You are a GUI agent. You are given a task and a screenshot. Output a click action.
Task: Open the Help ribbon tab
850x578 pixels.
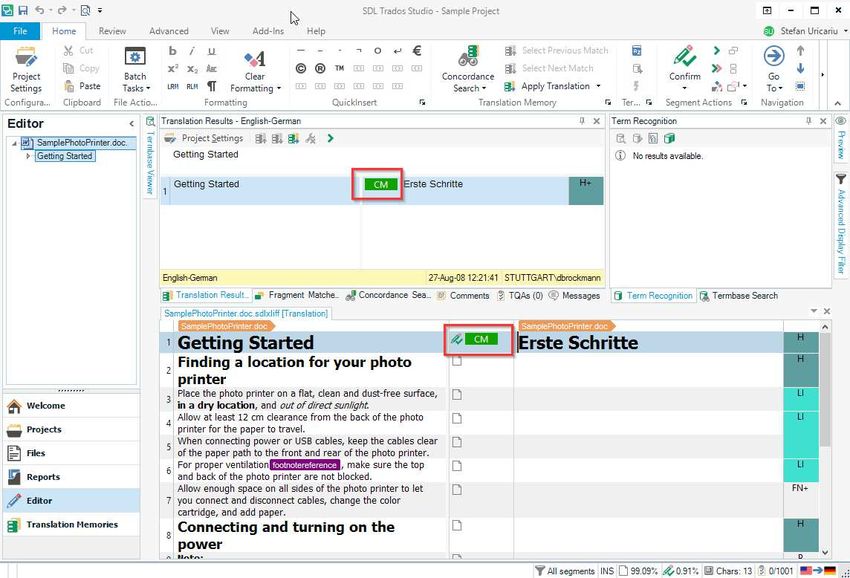(x=316, y=31)
